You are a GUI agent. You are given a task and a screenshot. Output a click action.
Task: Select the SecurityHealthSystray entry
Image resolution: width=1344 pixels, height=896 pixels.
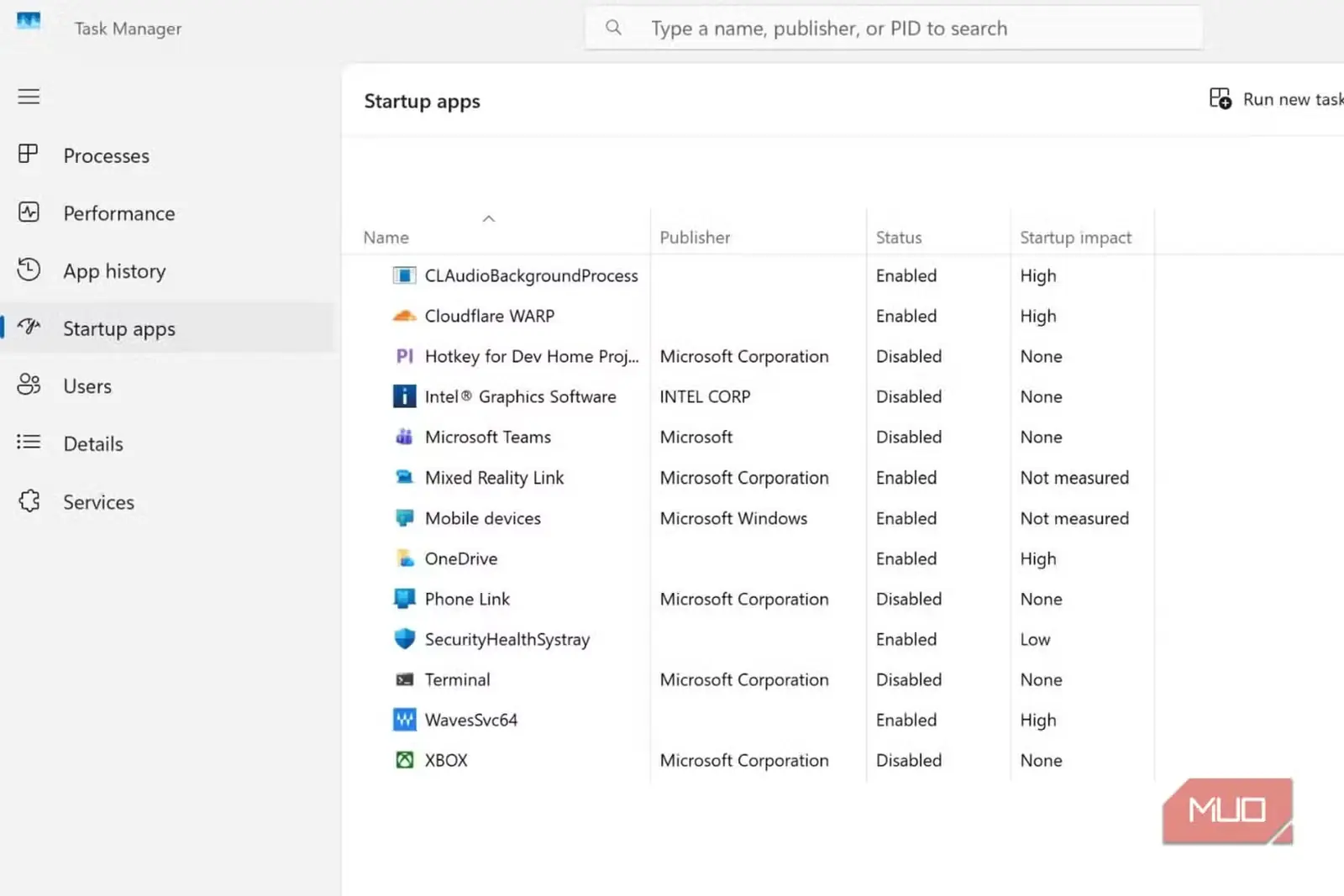(x=507, y=639)
